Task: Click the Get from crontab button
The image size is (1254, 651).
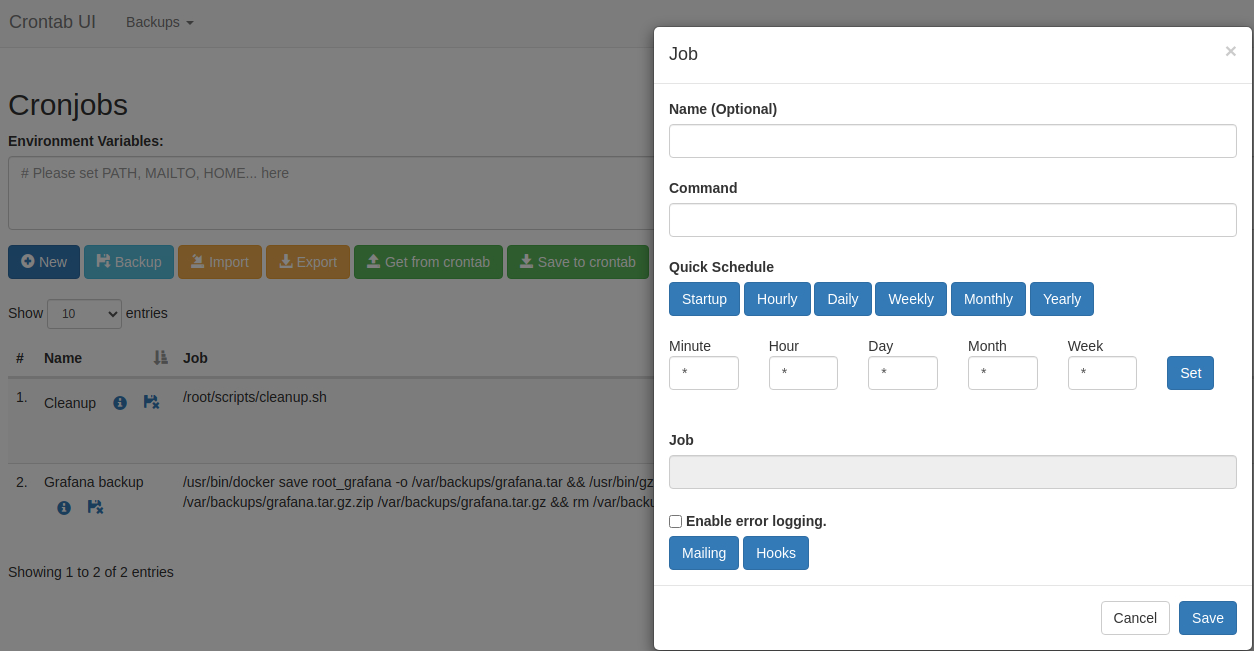Action: 428,262
